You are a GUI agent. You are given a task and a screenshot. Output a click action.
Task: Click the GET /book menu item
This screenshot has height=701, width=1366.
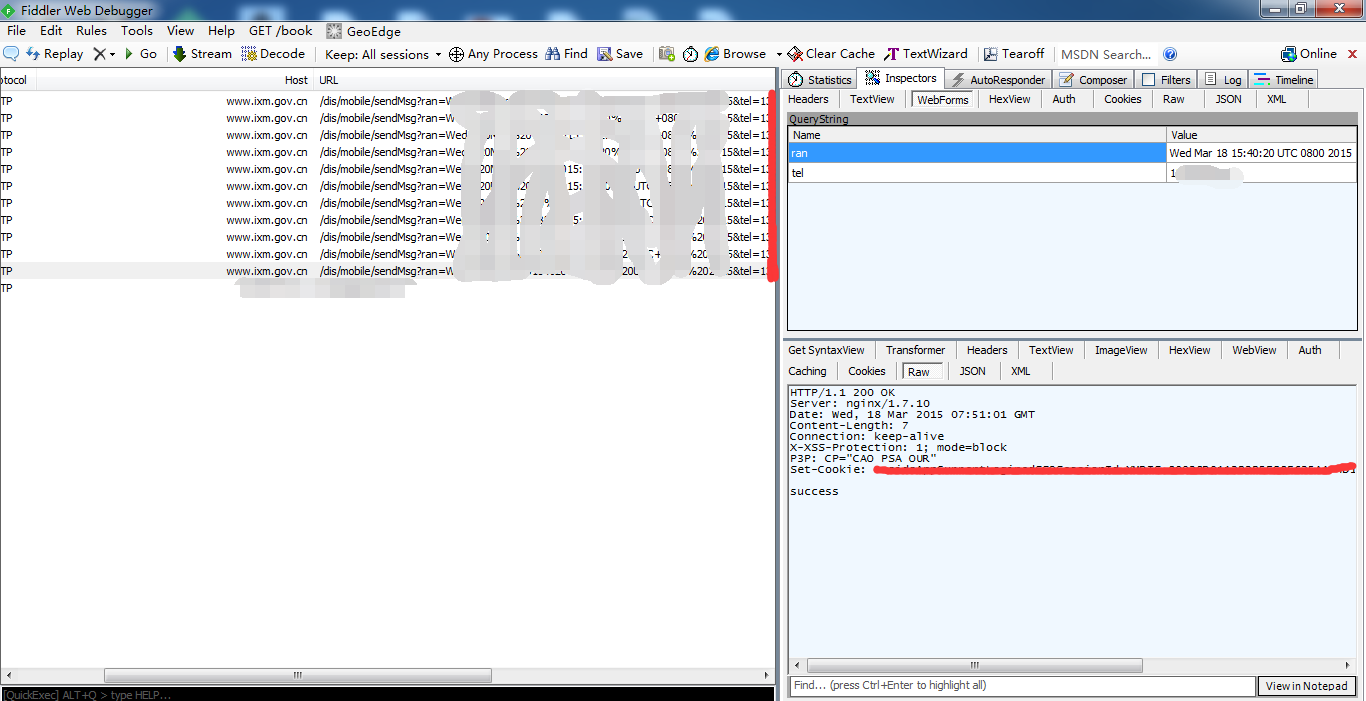tap(281, 31)
